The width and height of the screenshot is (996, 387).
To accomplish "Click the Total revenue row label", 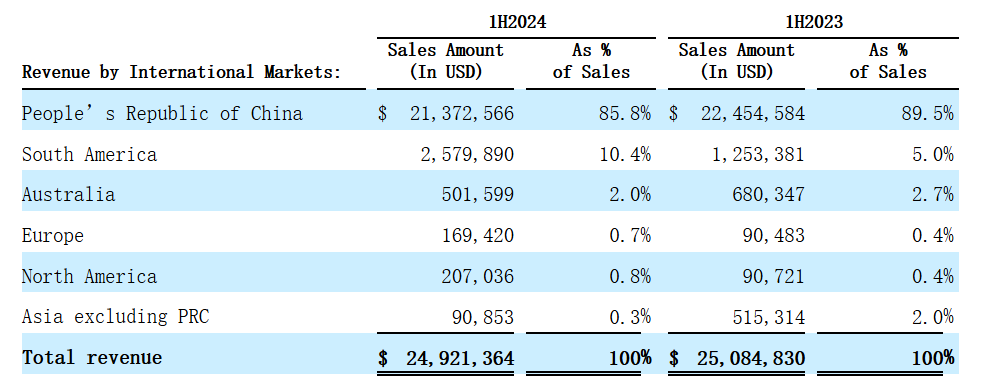I will [92, 357].
